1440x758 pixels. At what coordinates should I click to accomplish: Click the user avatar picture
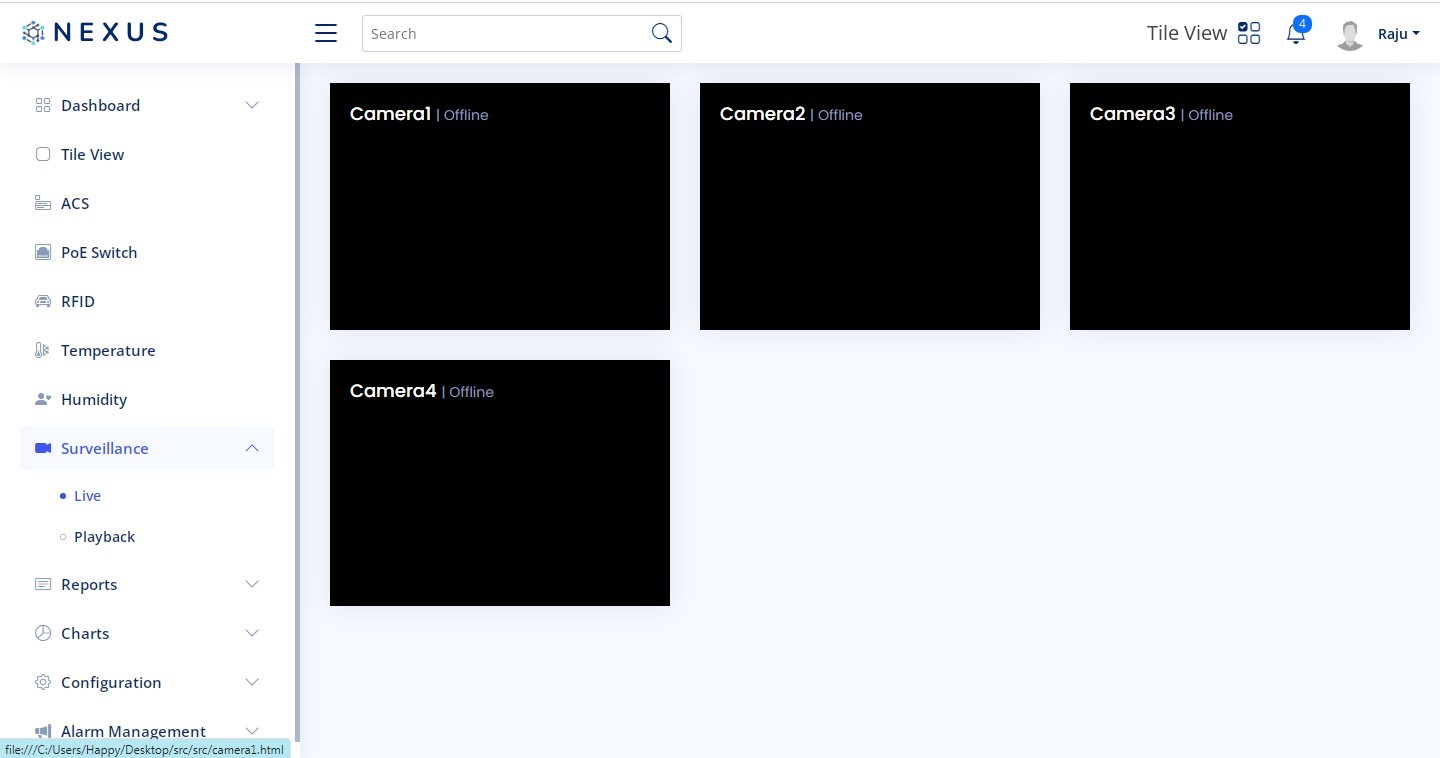click(1350, 35)
